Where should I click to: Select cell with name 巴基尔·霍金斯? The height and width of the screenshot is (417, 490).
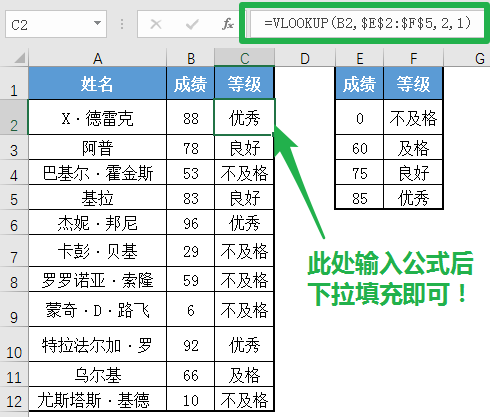click(x=97, y=172)
